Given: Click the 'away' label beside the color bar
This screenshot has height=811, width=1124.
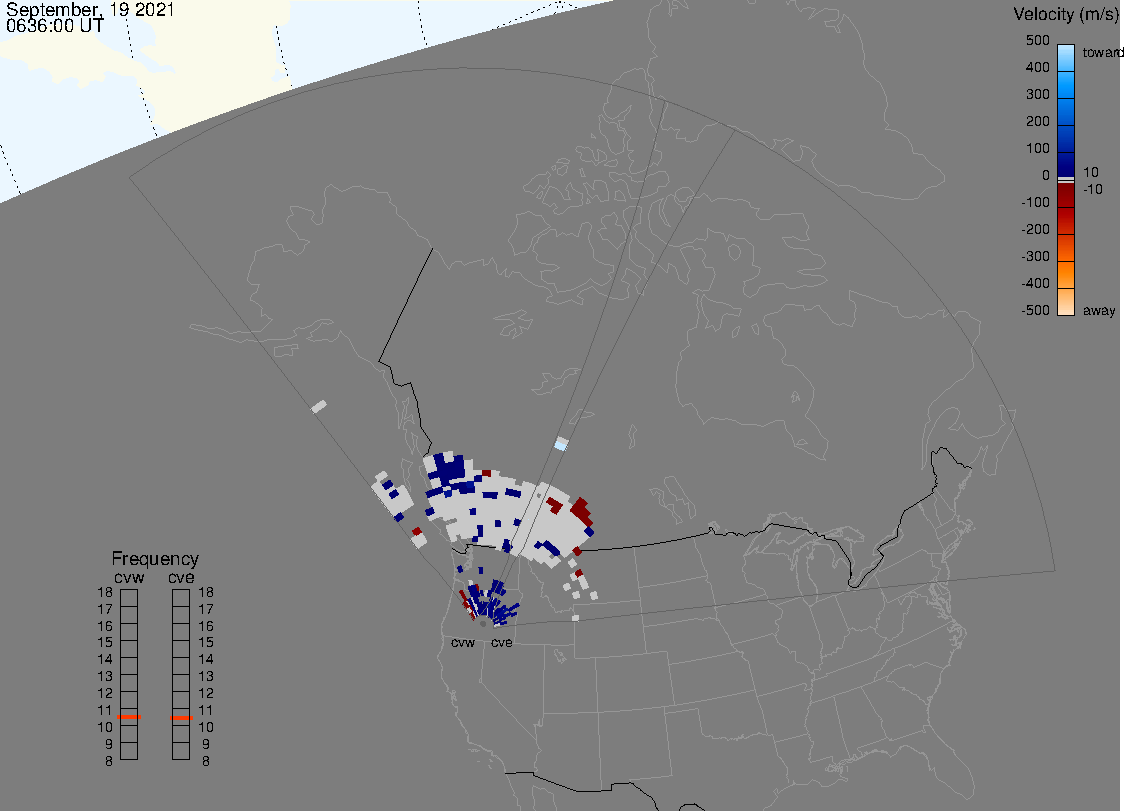Looking at the screenshot, I should (x=1099, y=311).
